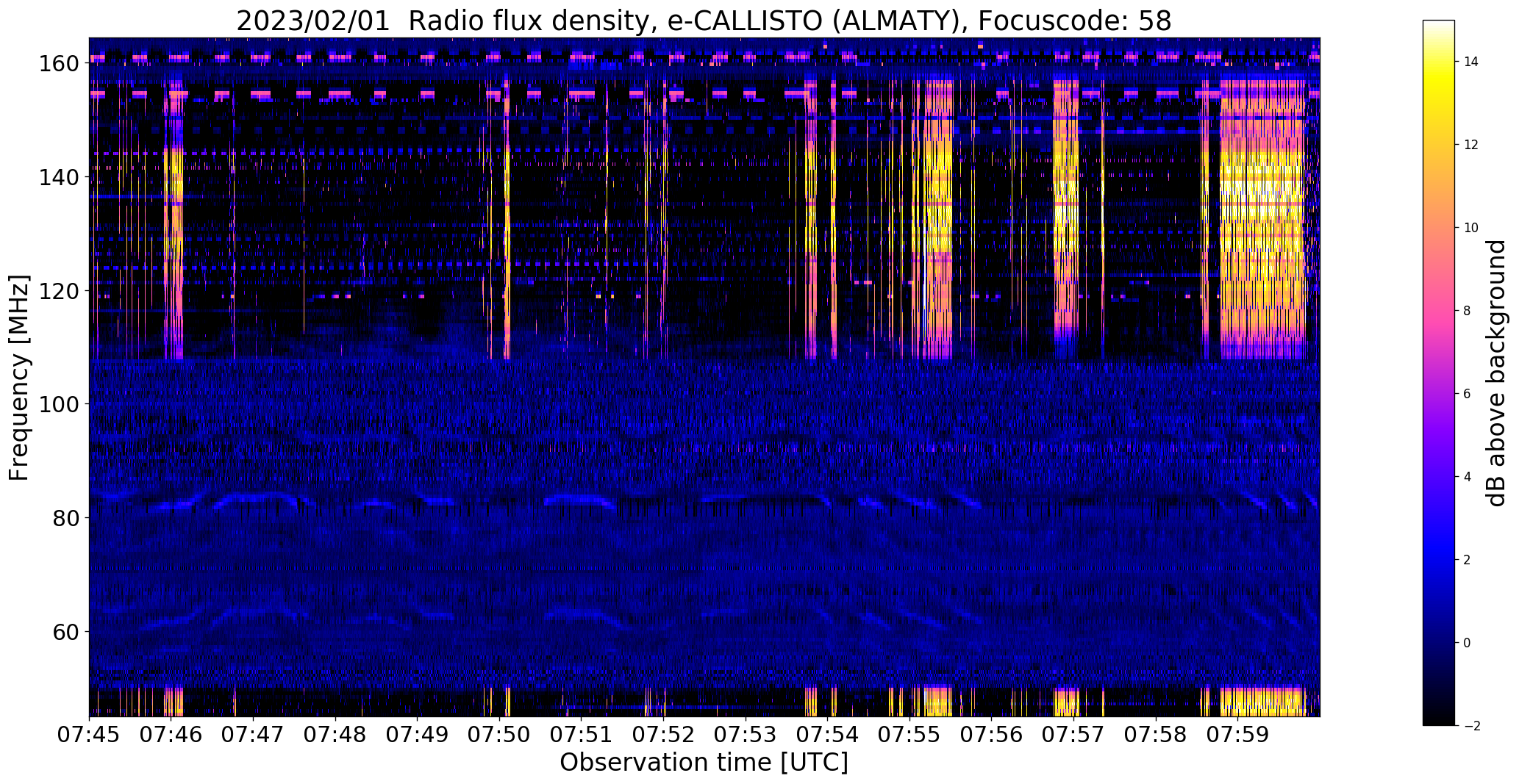Click the colorbar tick value 10

click(x=1471, y=228)
